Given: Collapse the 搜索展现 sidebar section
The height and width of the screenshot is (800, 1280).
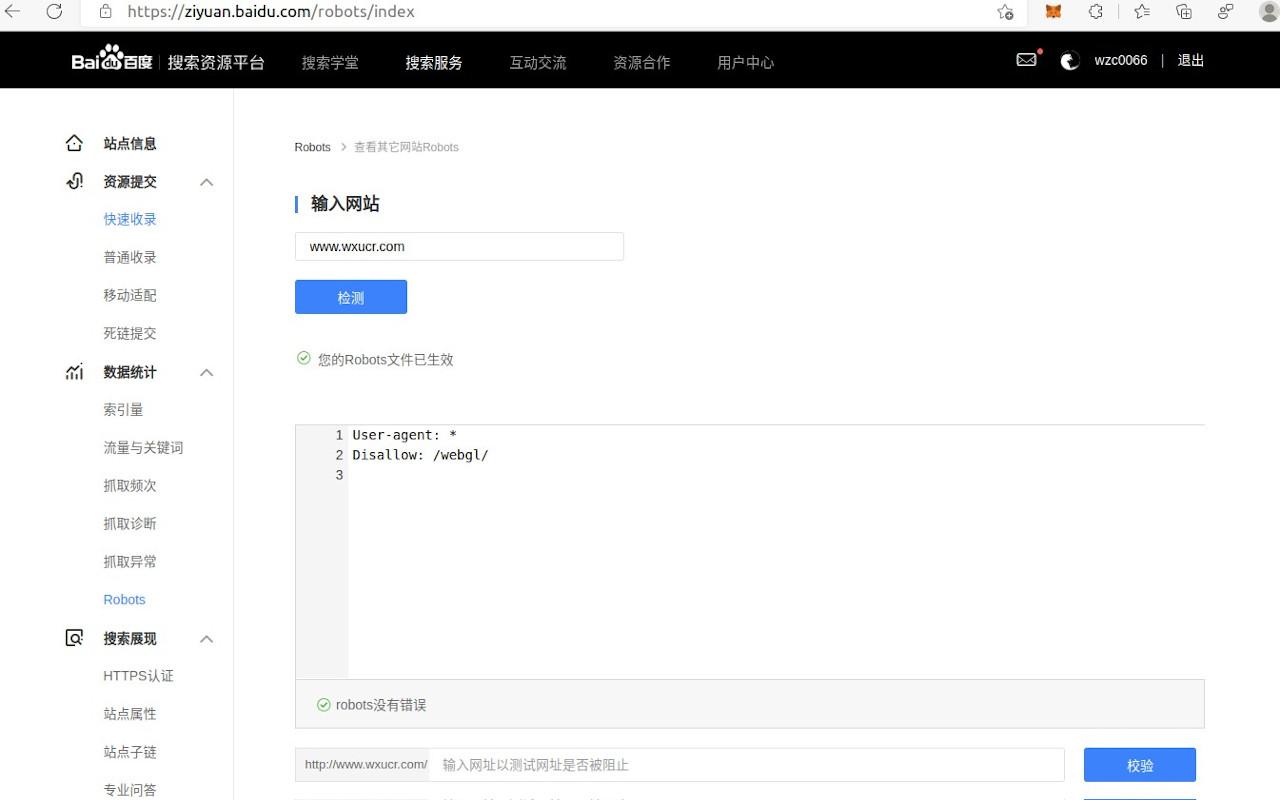Looking at the screenshot, I should click(x=206, y=638).
